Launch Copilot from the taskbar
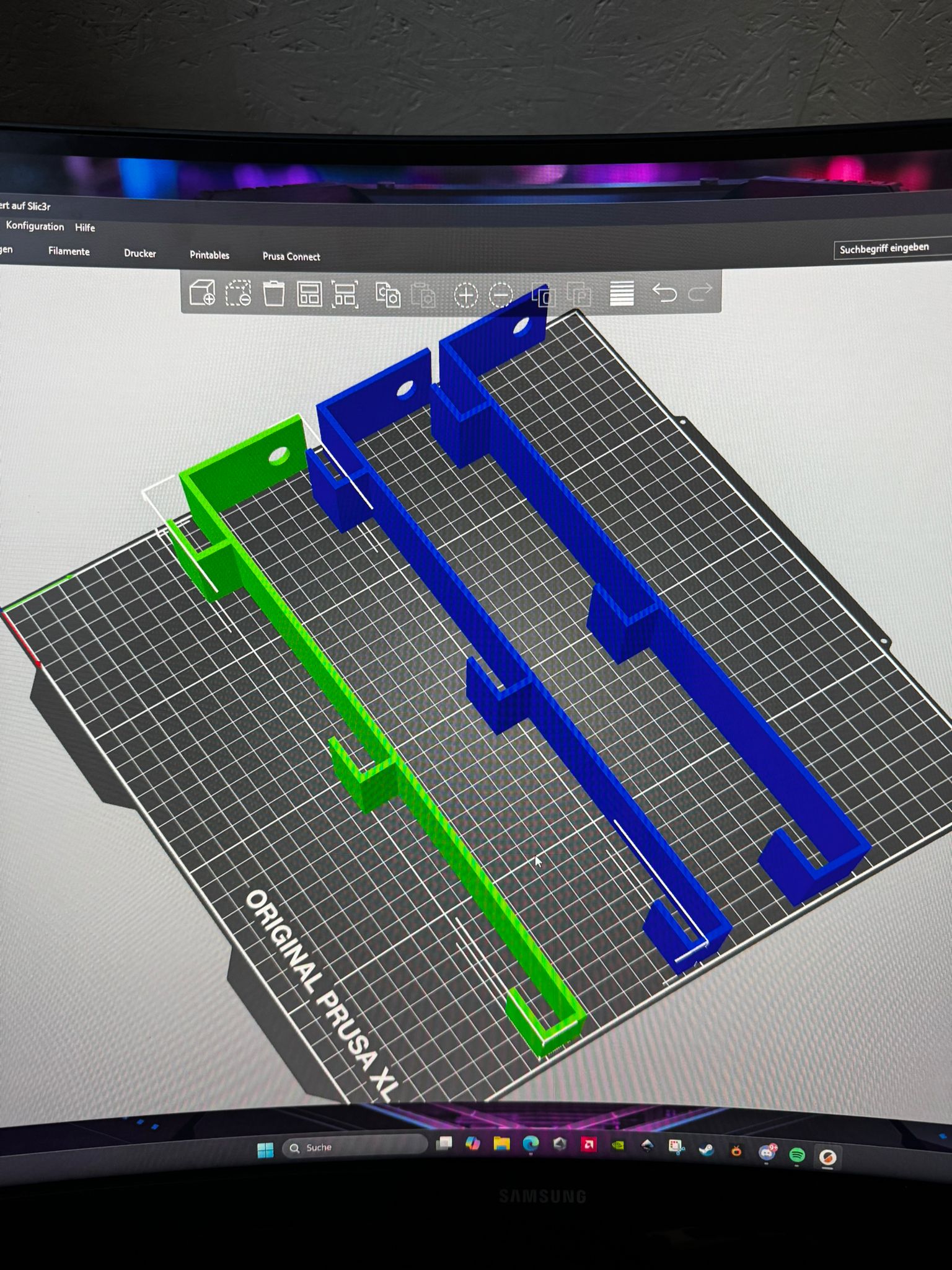Viewport: 952px width, 1270px height. click(x=473, y=1143)
